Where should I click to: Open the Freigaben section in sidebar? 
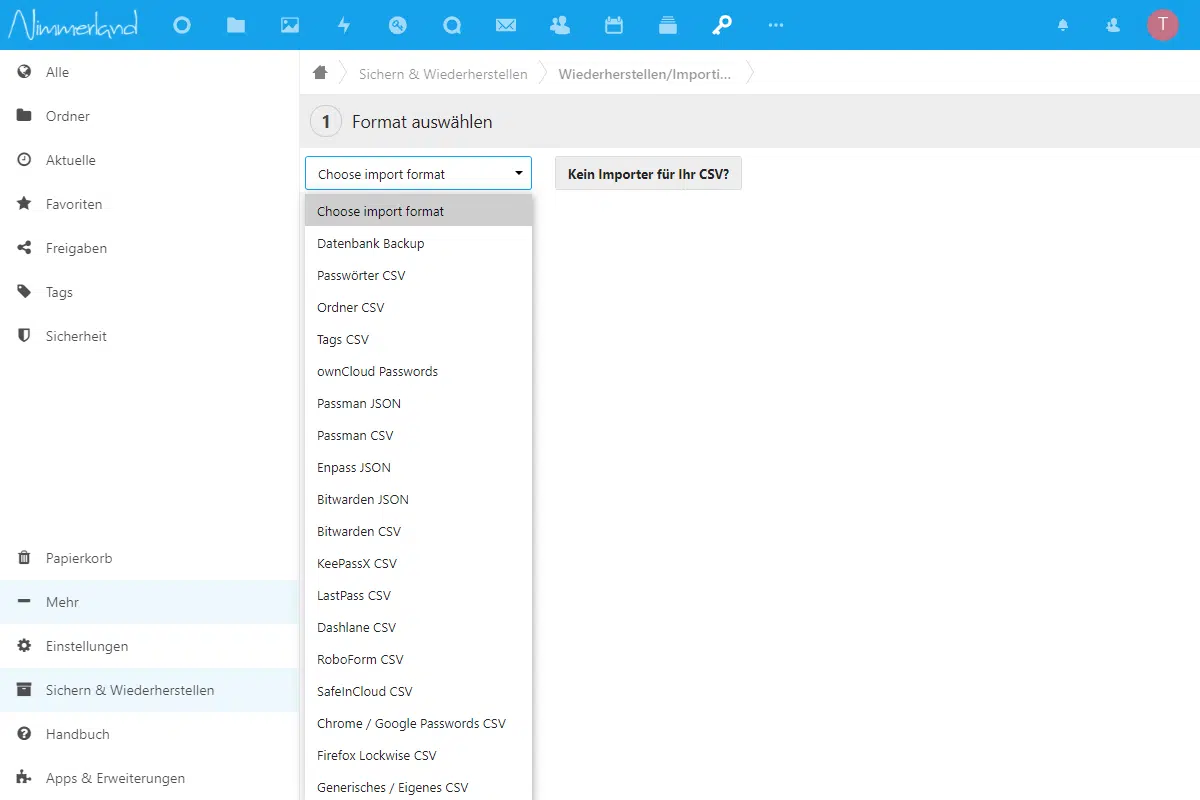(150, 248)
